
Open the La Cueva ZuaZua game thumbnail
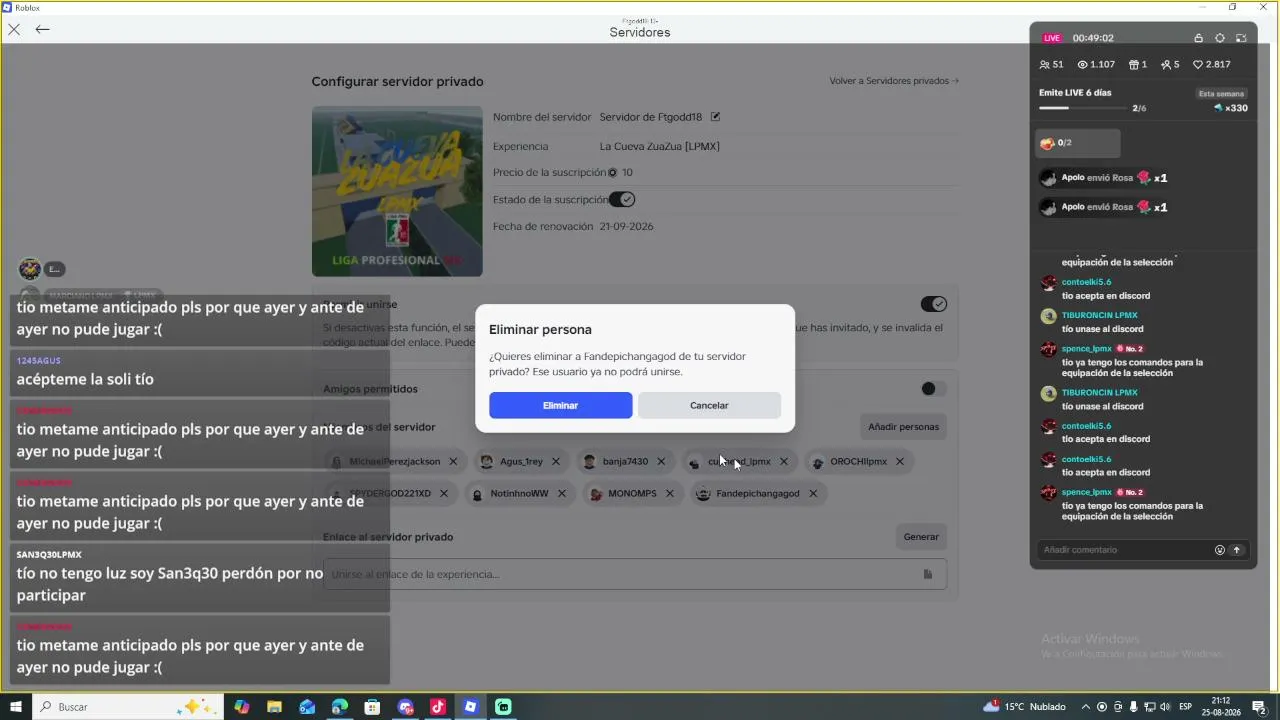point(397,191)
